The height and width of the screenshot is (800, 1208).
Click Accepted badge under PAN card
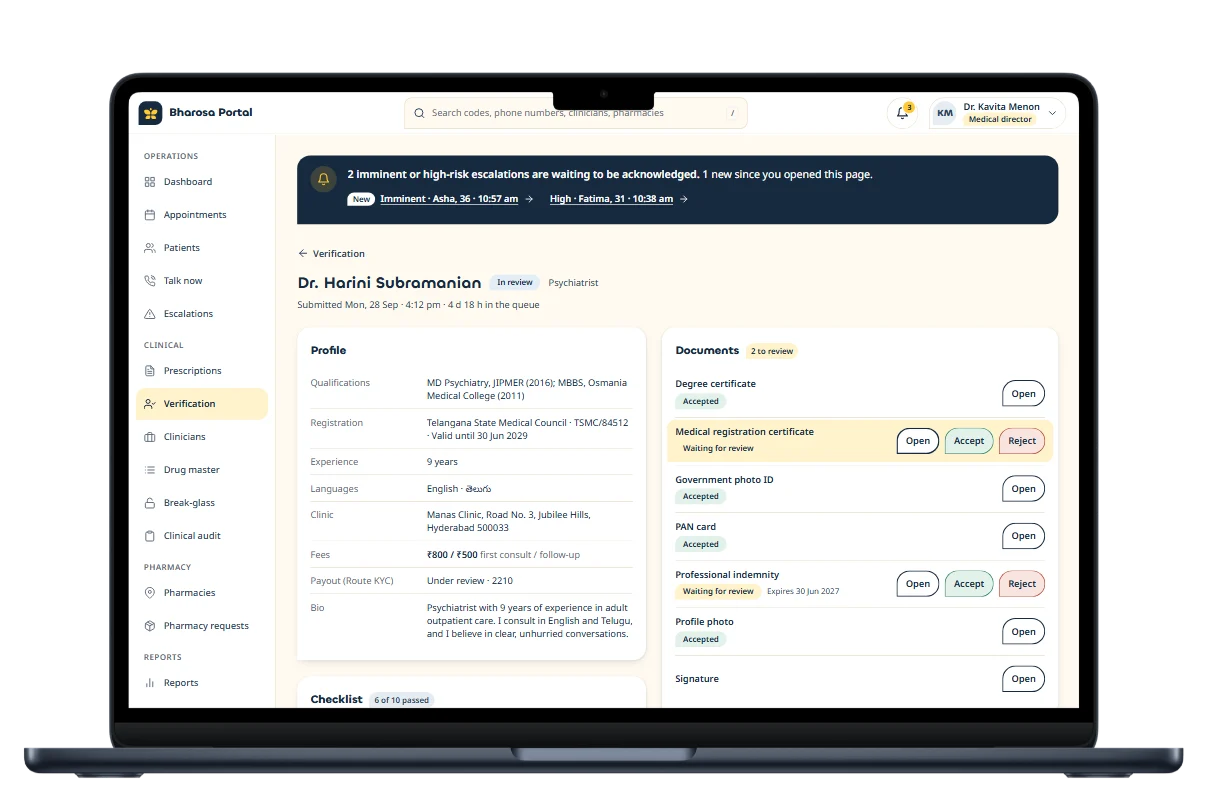[x=701, y=544]
